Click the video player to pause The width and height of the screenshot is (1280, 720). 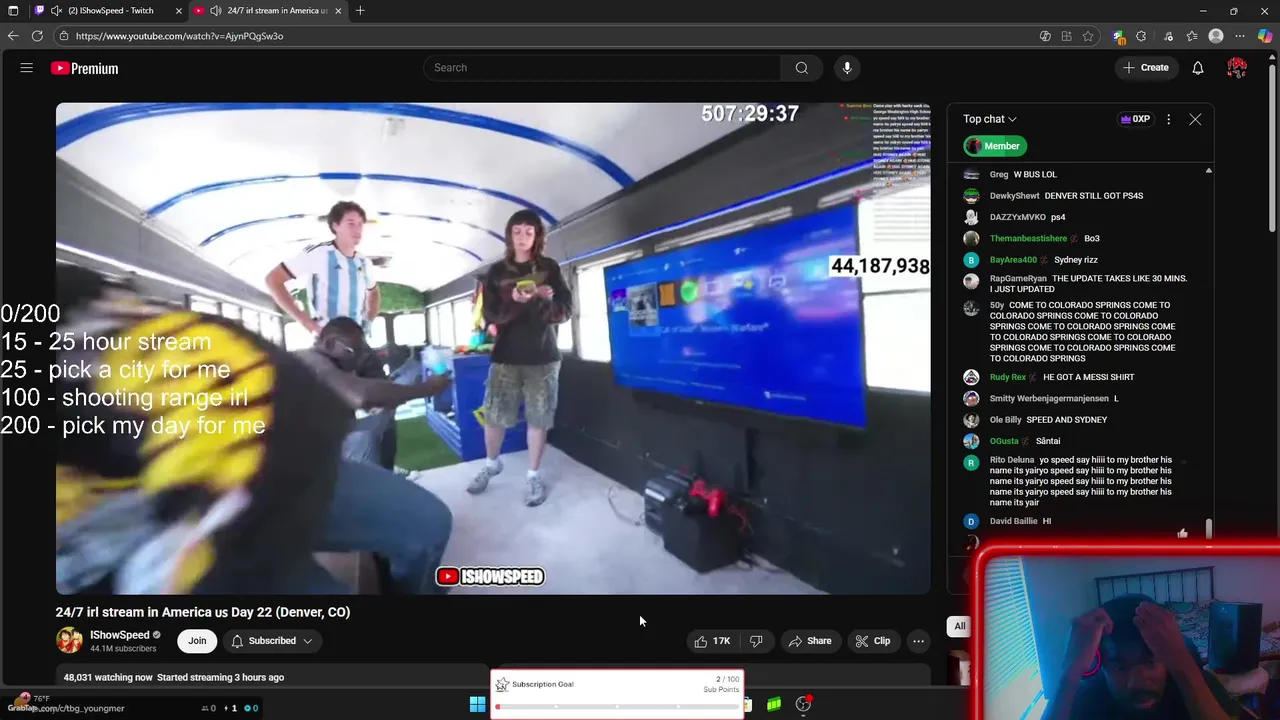pos(493,349)
